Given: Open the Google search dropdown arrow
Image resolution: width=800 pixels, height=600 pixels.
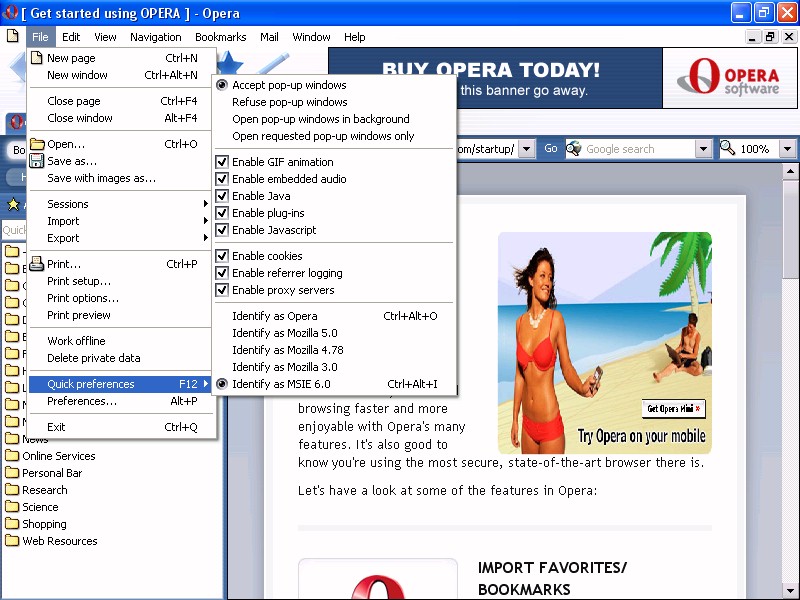Looking at the screenshot, I should pyautogui.click(x=703, y=149).
